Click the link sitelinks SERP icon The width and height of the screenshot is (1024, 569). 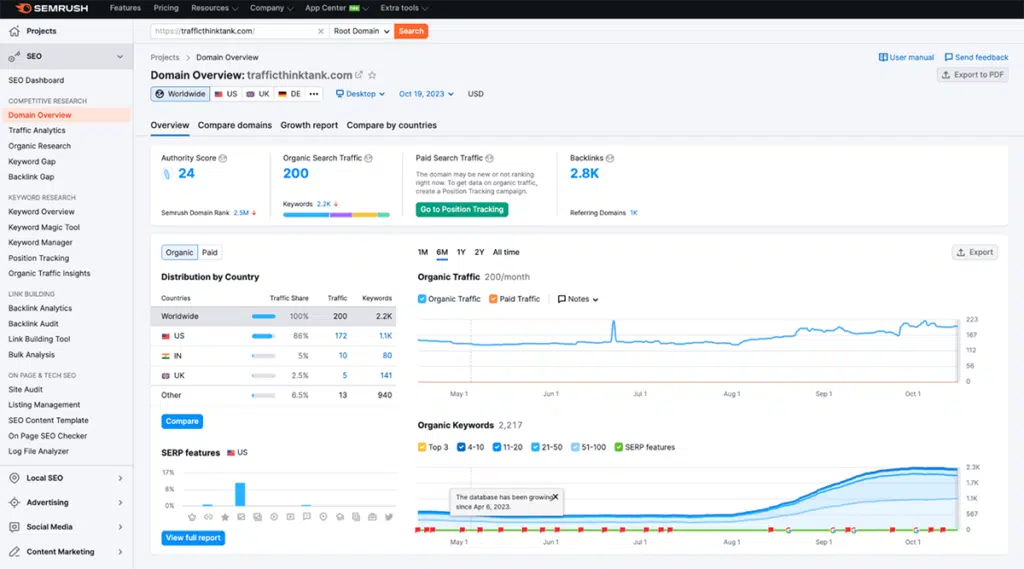[208, 517]
